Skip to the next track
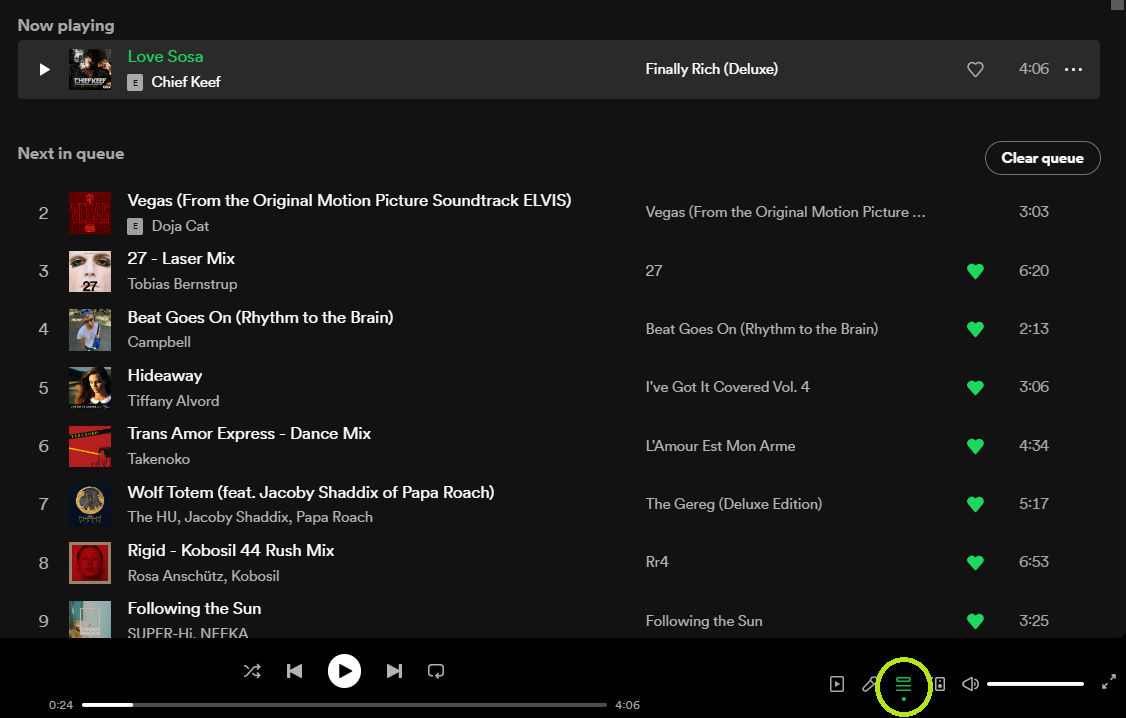This screenshot has width=1126, height=718. (394, 671)
